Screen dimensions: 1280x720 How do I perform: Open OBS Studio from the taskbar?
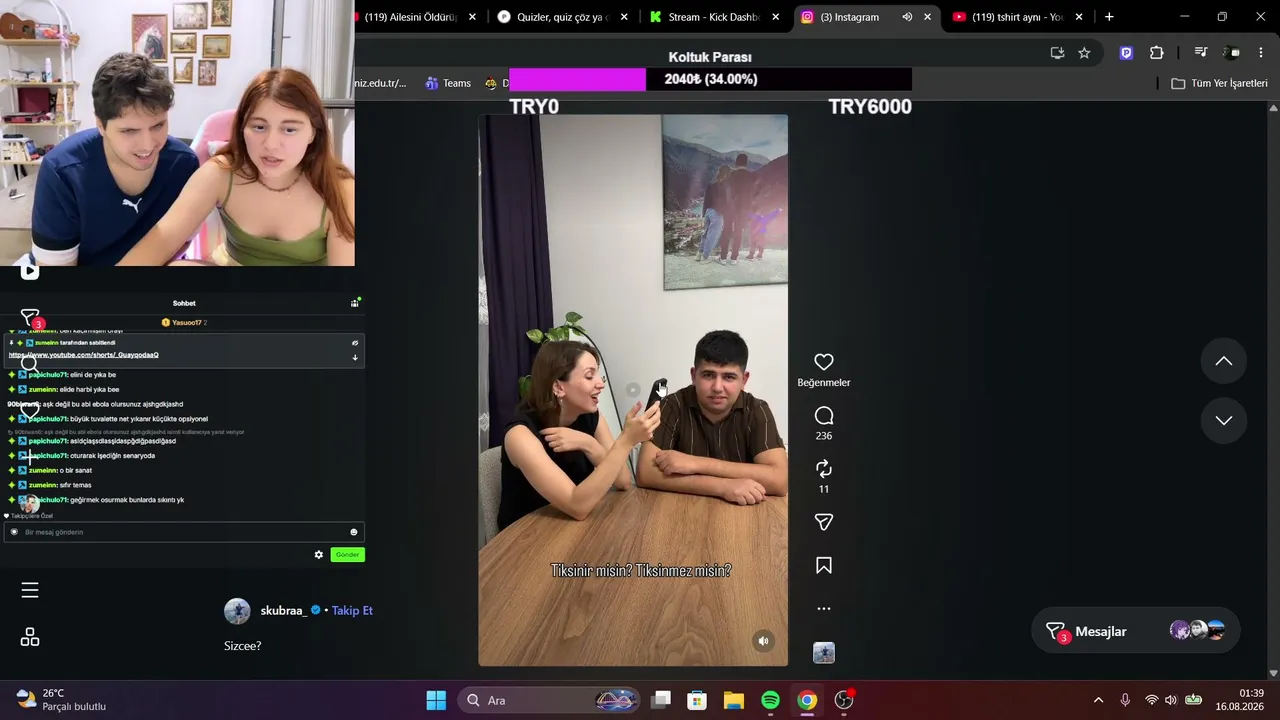click(844, 700)
